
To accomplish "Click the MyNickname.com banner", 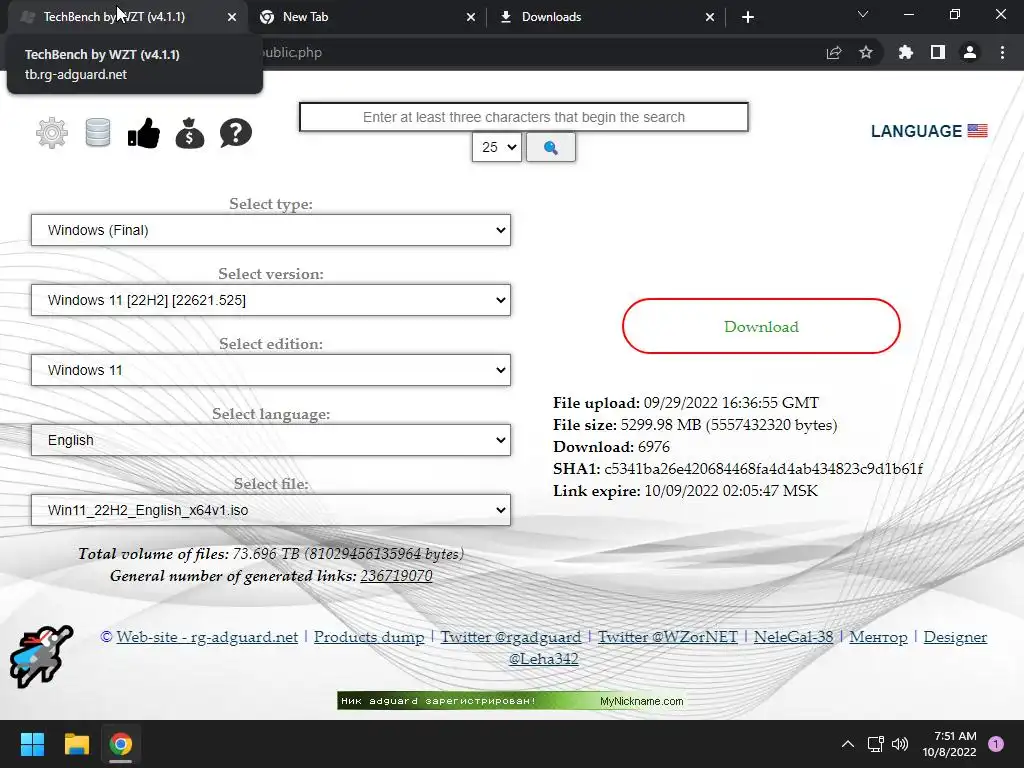I will 513,701.
